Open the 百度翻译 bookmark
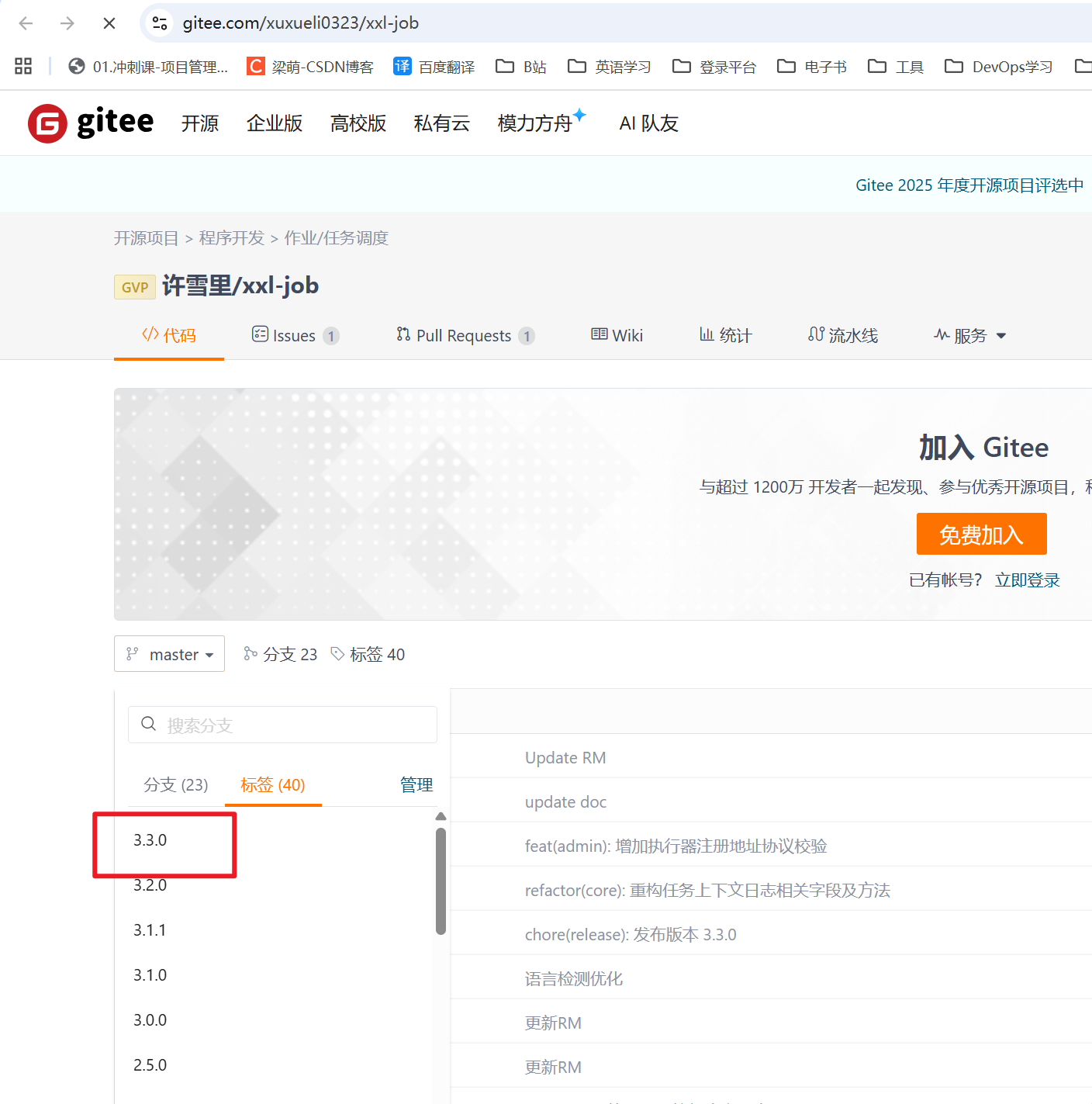The image size is (1092, 1104). coord(434,67)
